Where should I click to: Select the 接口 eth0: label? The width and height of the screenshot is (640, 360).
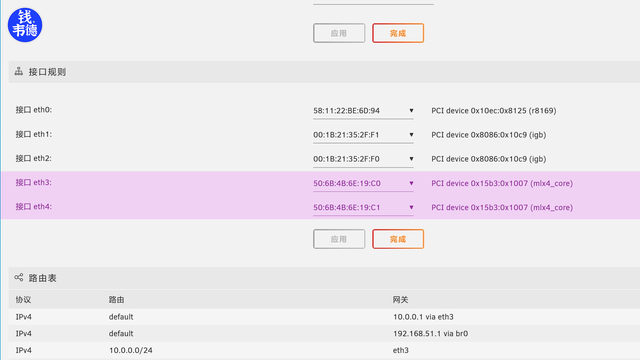pyautogui.click(x=33, y=110)
